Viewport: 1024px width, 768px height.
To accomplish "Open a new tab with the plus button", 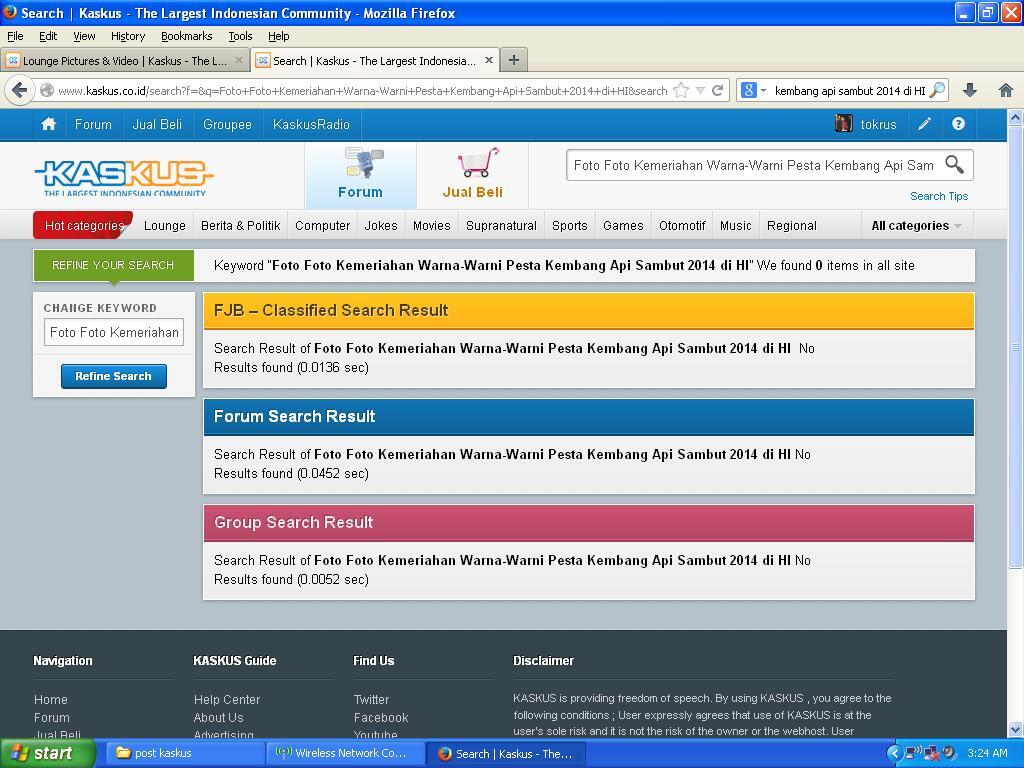I will pyautogui.click(x=514, y=60).
